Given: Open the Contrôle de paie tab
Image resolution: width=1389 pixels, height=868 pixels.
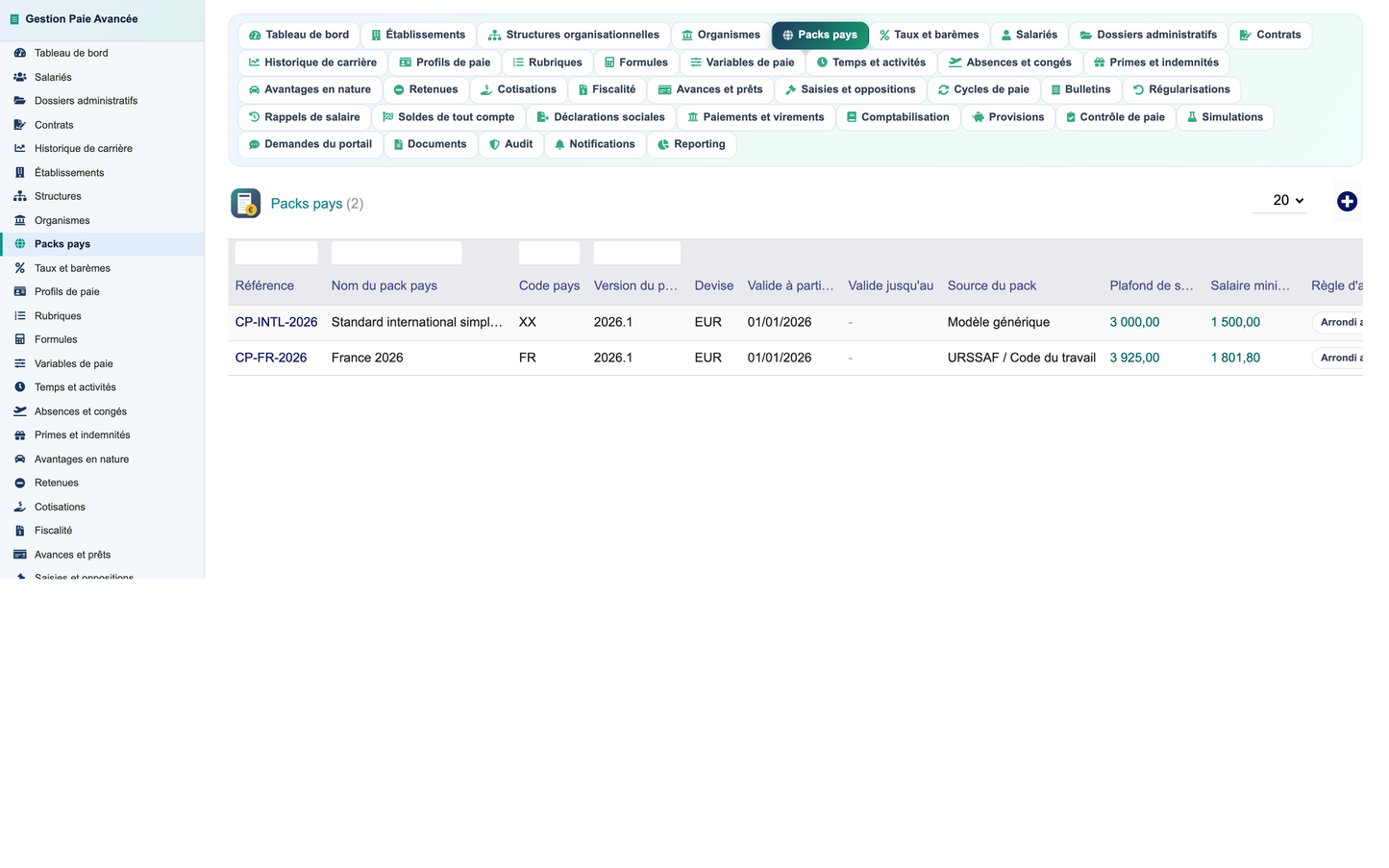Looking at the screenshot, I should (x=1115, y=117).
